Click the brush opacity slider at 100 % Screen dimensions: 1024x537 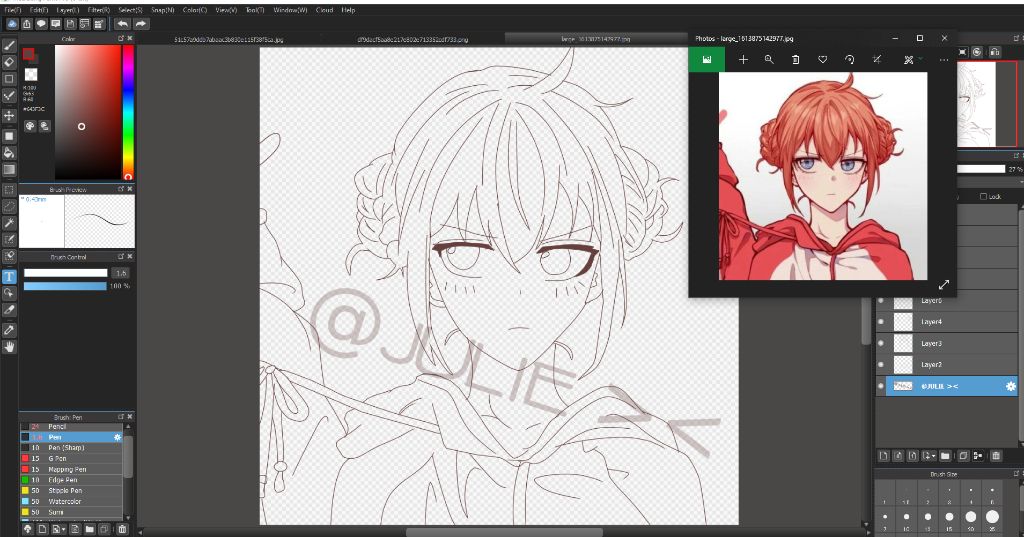coord(65,286)
